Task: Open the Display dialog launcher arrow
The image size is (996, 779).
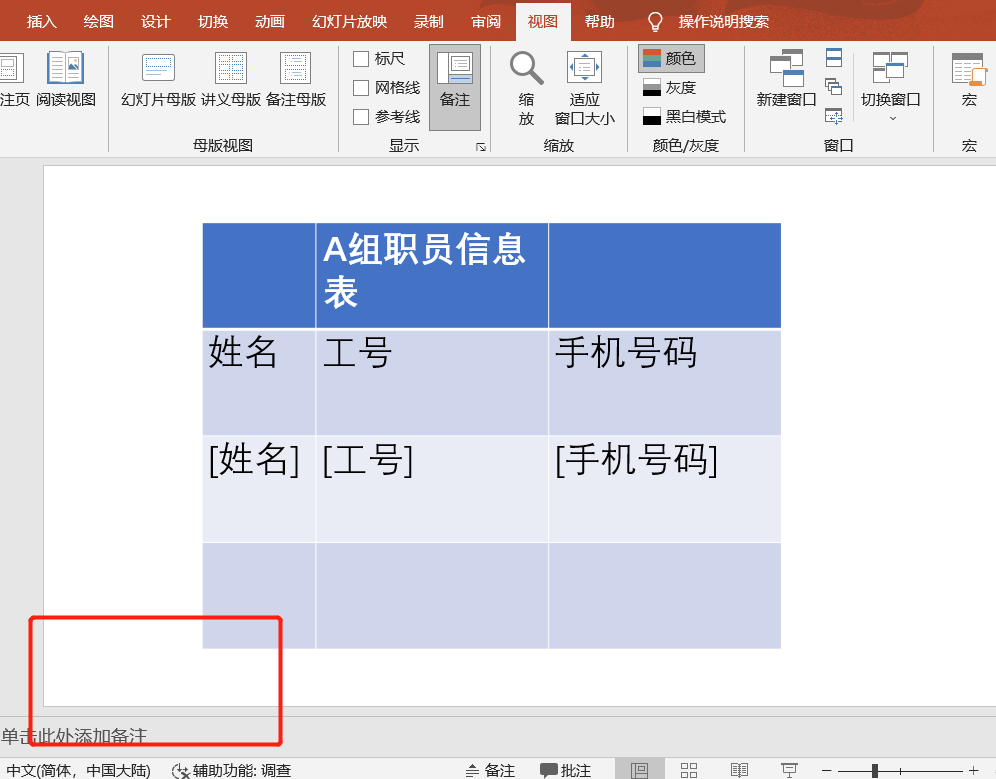Action: coord(480,148)
